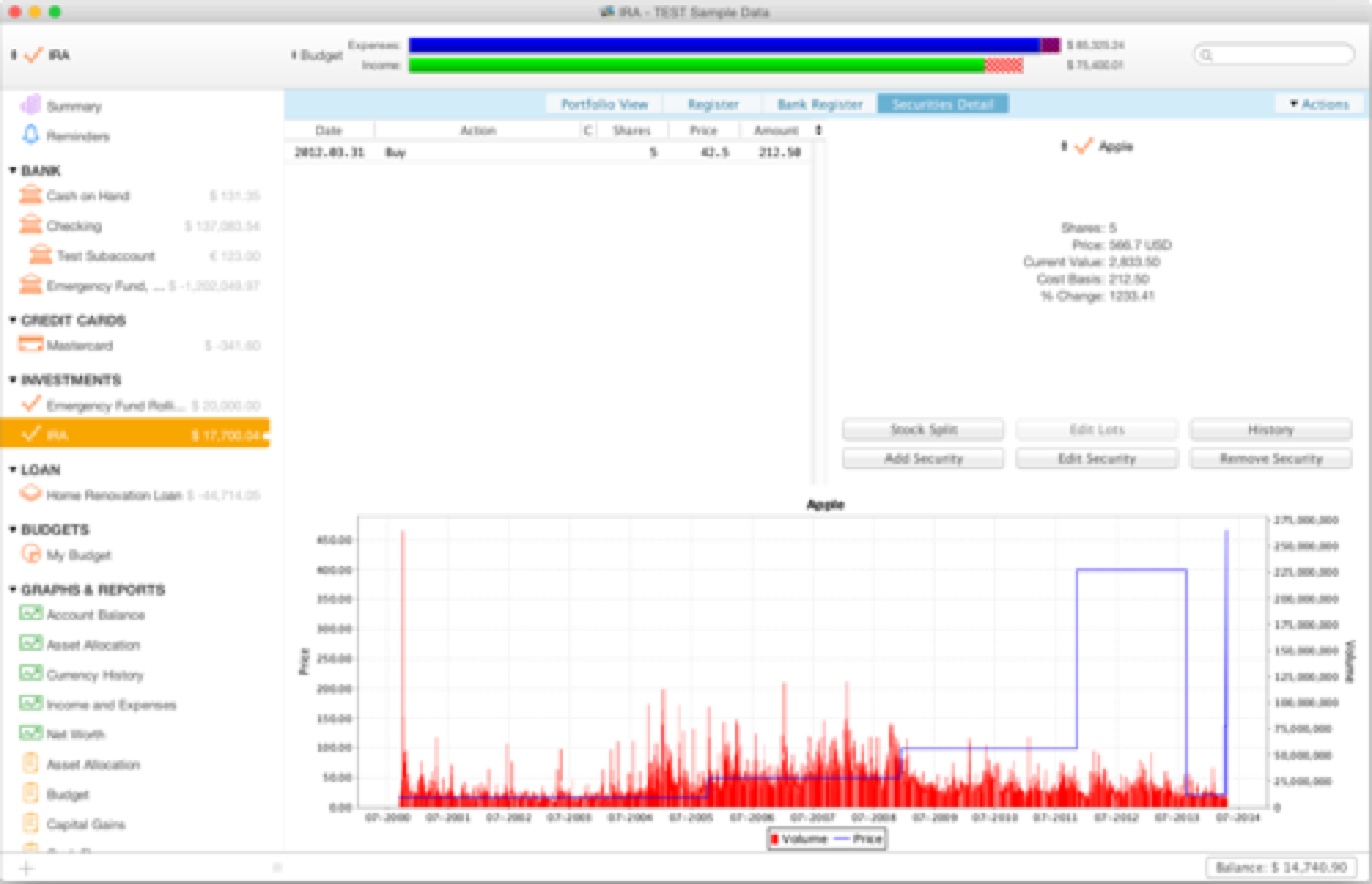Image resolution: width=1372 pixels, height=884 pixels.
Task: Select the highlighted IRA account in sidebar
Action: point(135,435)
